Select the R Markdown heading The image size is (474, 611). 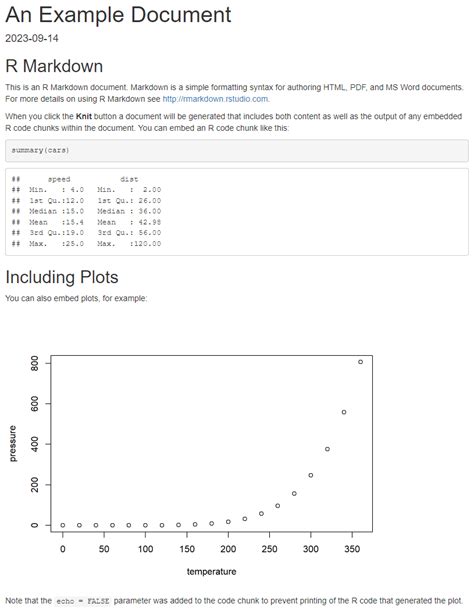54,66
